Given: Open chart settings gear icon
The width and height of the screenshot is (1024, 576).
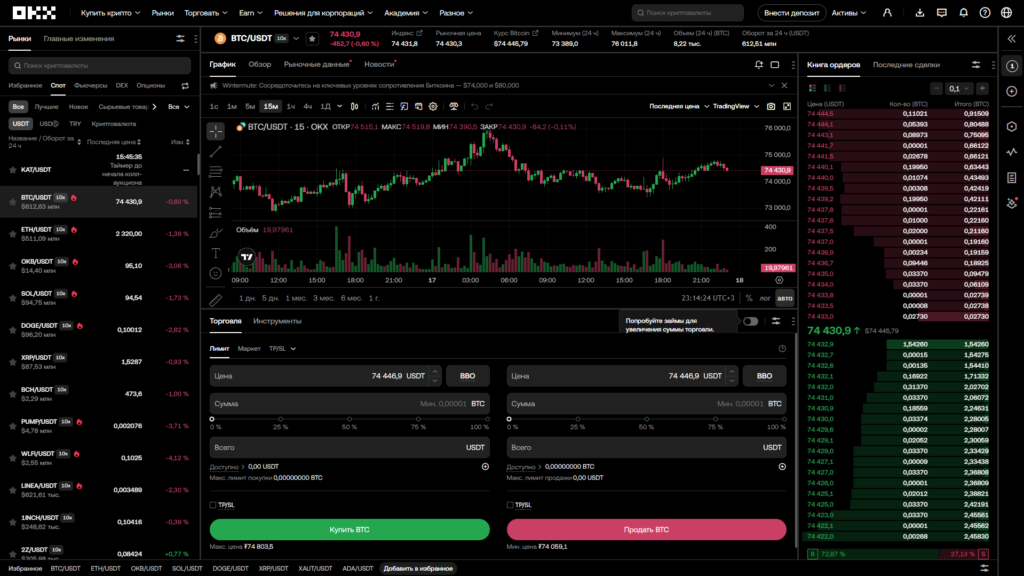Looking at the screenshot, I should [433, 106].
